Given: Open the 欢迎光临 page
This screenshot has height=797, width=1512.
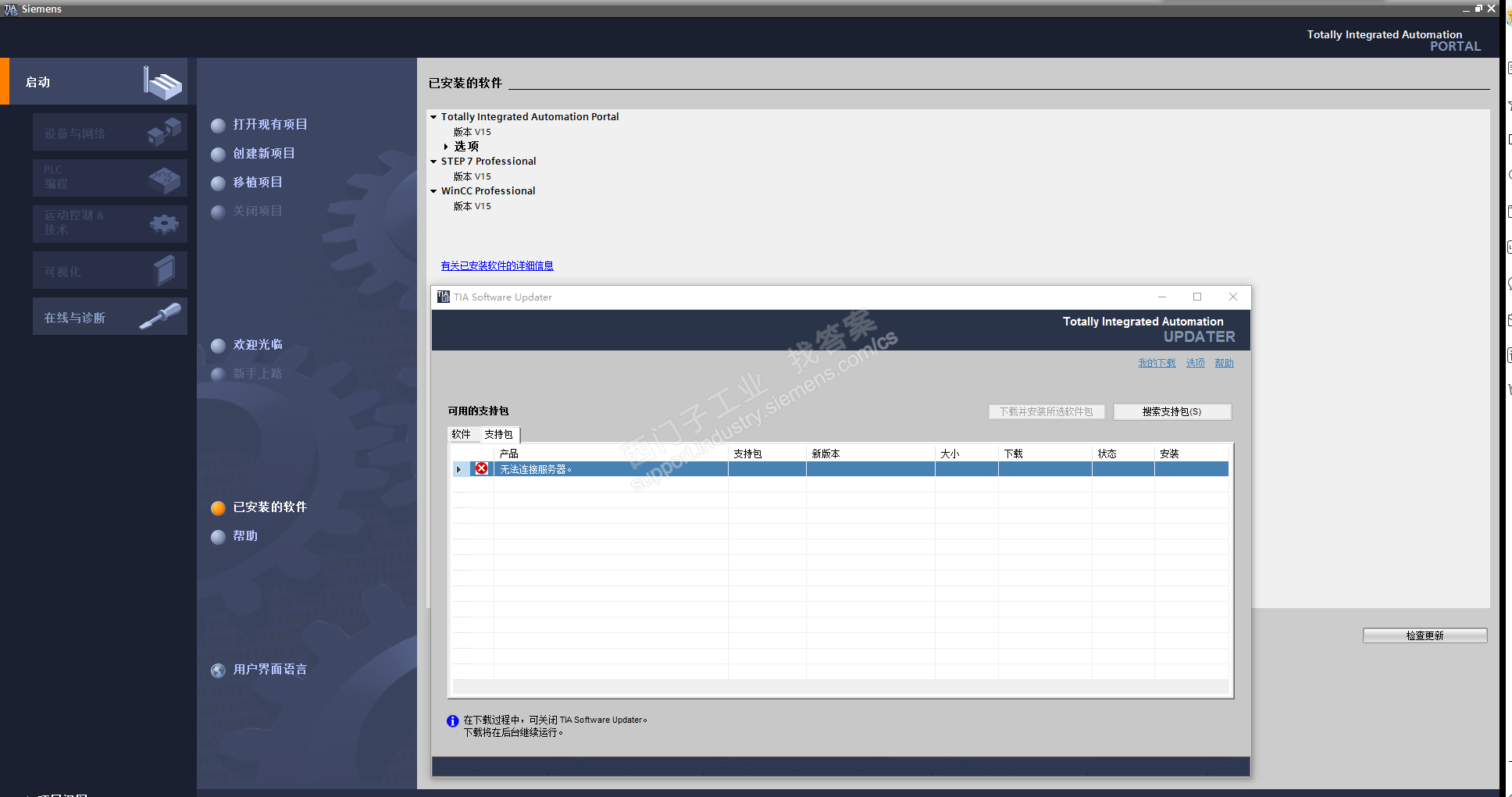Looking at the screenshot, I should click(x=258, y=345).
